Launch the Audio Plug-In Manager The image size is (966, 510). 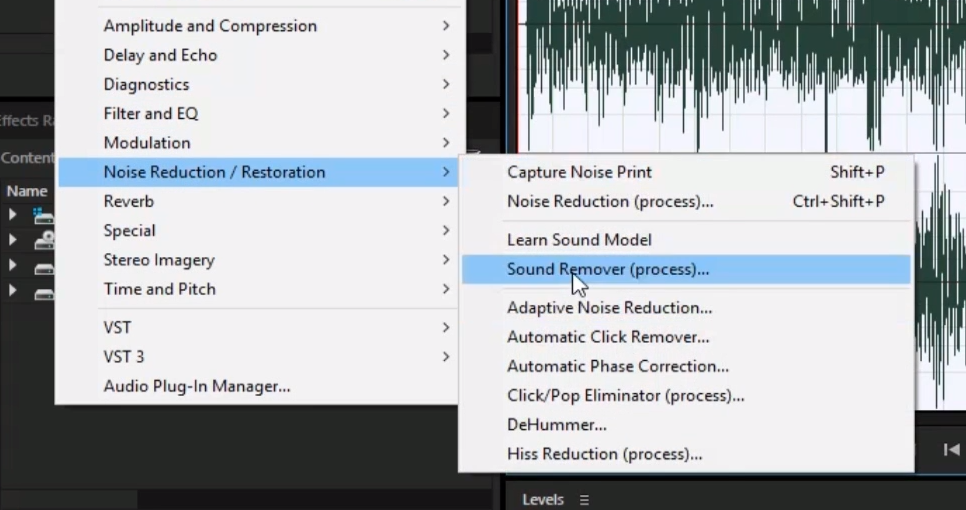point(197,386)
